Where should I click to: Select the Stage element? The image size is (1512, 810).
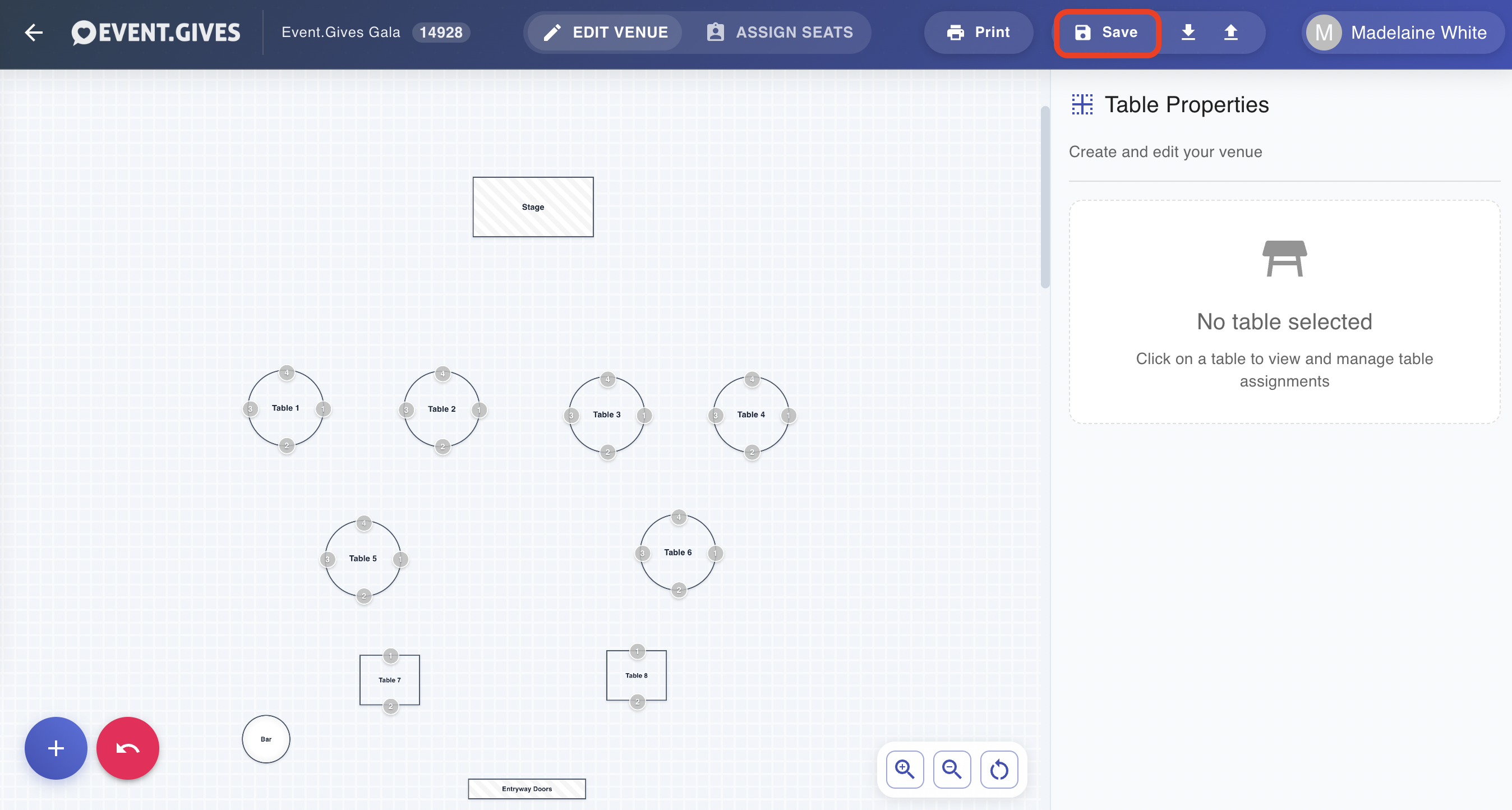click(x=533, y=207)
